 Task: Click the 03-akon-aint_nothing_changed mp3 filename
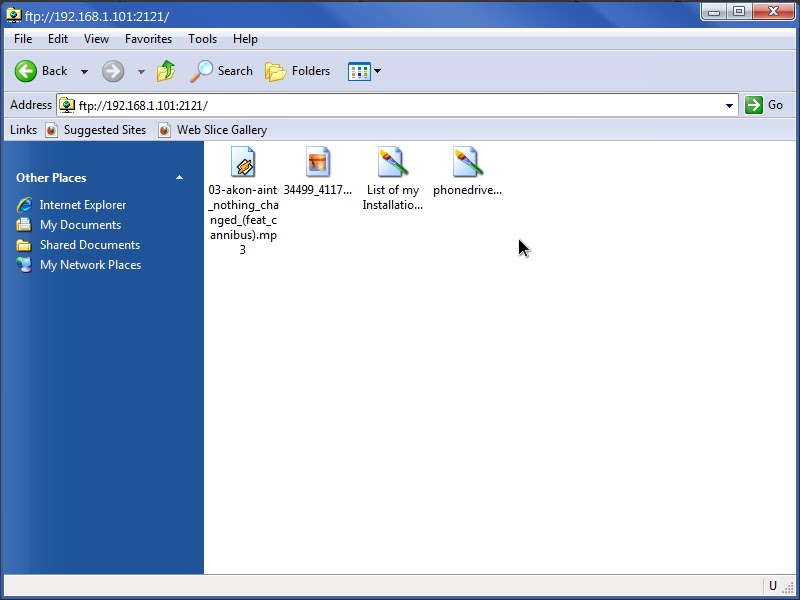243,219
